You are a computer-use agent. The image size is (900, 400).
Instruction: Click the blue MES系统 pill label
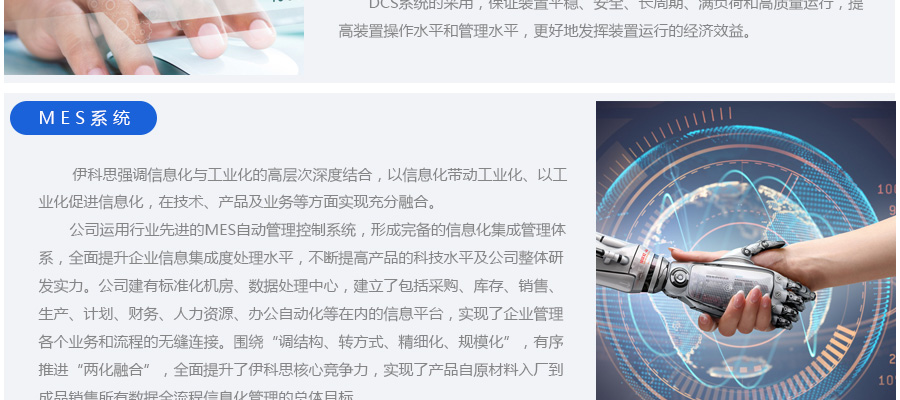83,118
